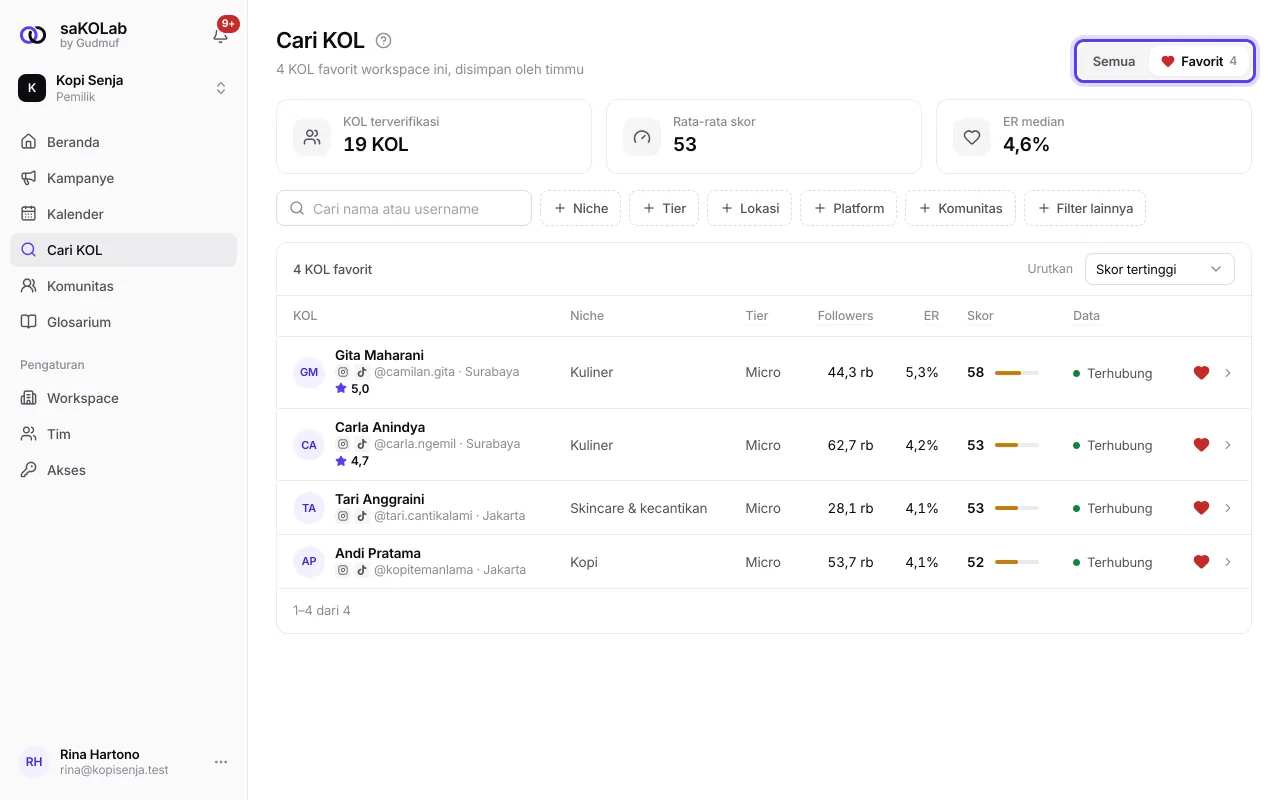
Task: Open Glosarium in the sidebar
Action: tap(123, 322)
